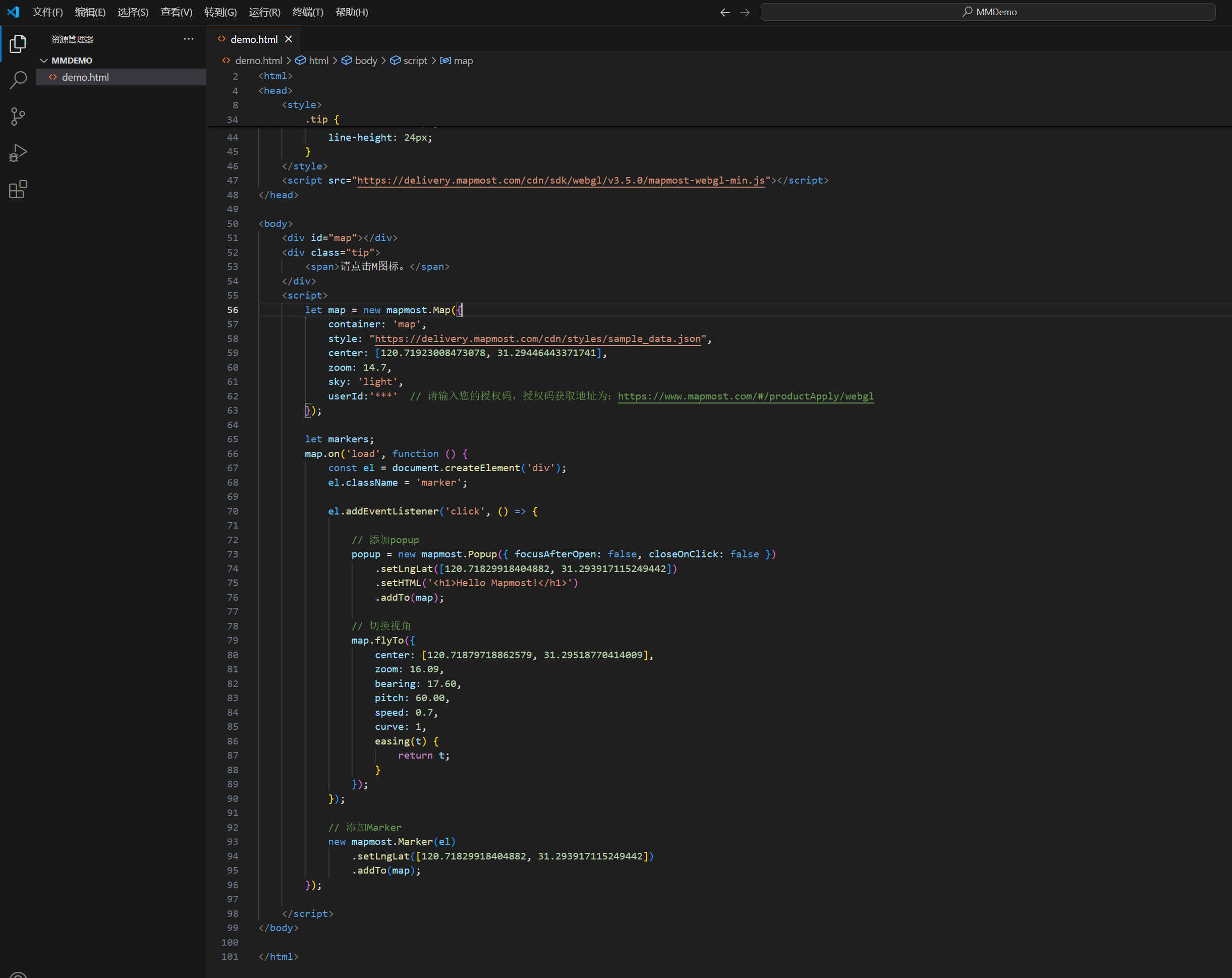
Task: Click line number 73 in gutter
Action: click(x=233, y=554)
